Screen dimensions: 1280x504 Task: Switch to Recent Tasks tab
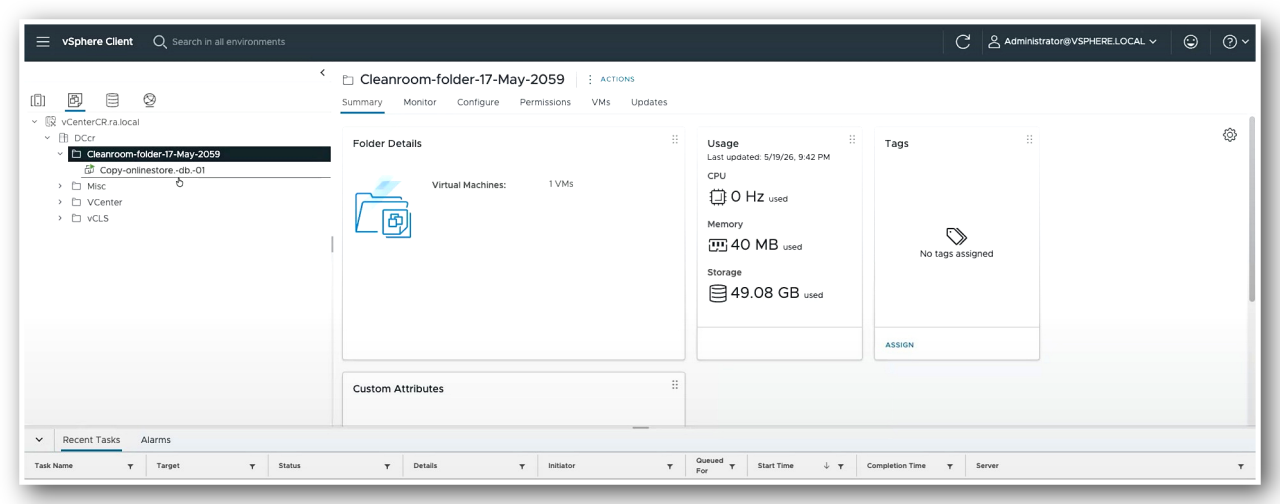91,440
